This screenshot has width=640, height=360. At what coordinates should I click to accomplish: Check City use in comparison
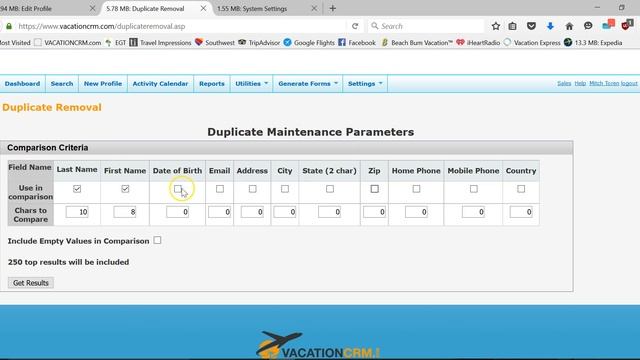[285, 189]
